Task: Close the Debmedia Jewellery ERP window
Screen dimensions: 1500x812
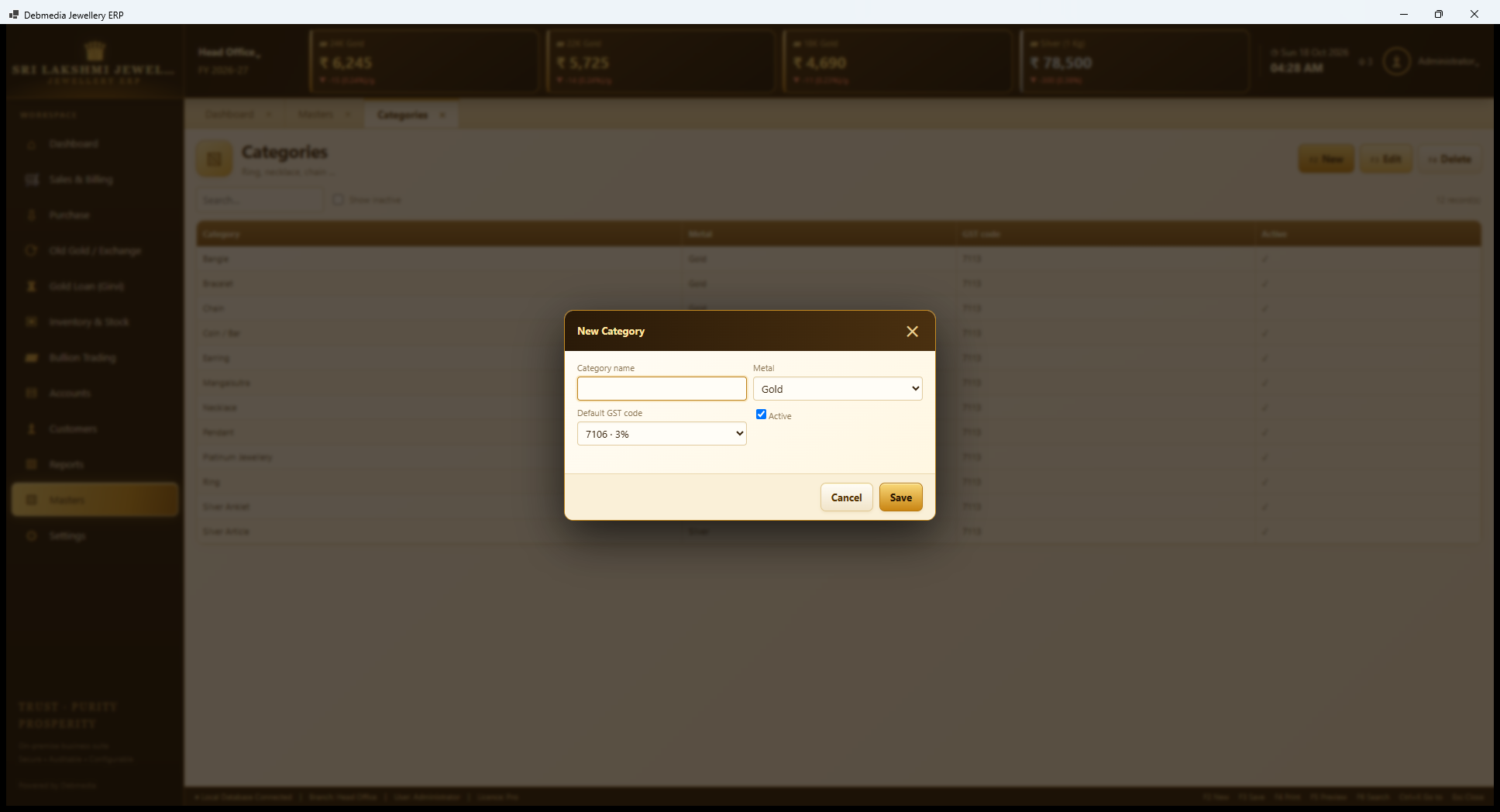Action: point(1474,14)
